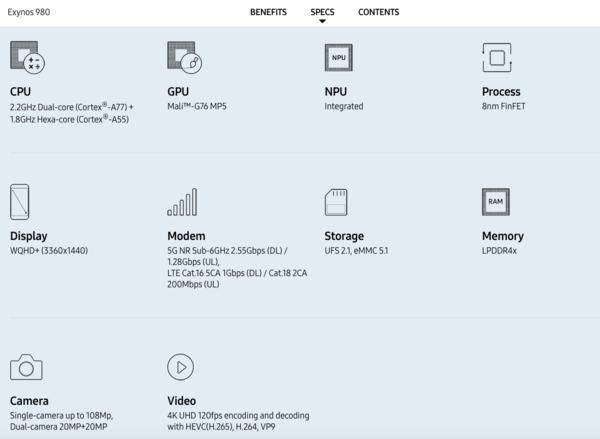
Task: Click the Process heading
Action: [x=501, y=92]
